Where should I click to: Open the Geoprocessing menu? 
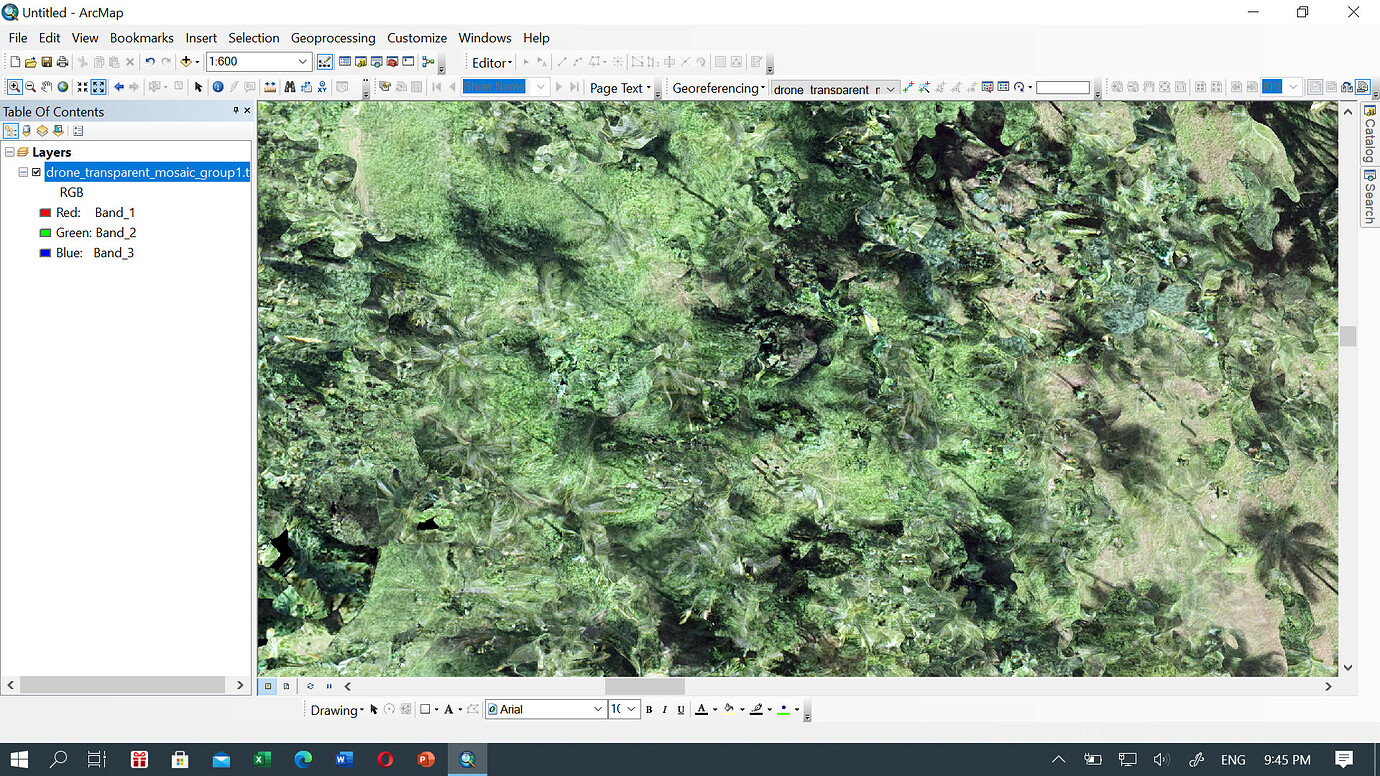coord(333,38)
